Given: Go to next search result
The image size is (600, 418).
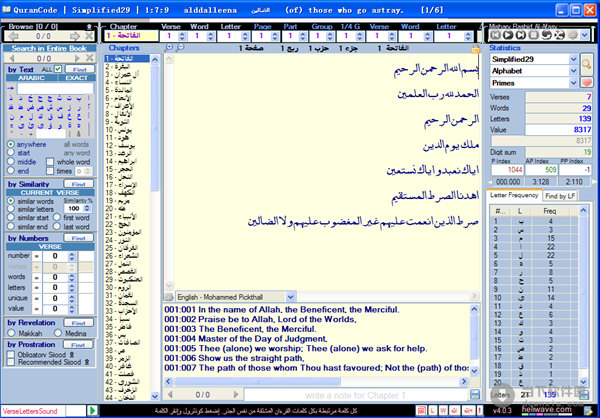Looking at the screenshot, I should pos(77,58).
